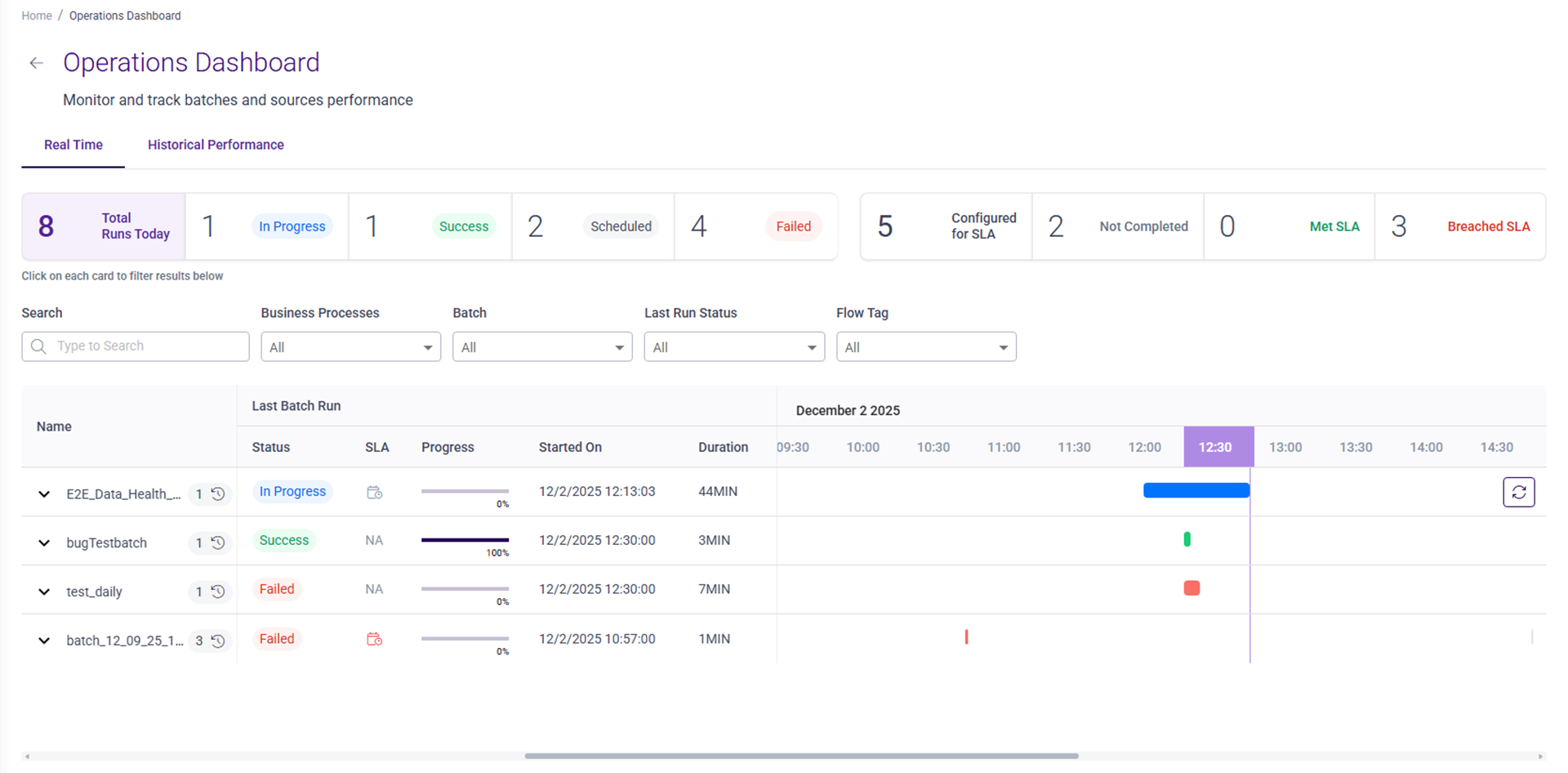Click the search magnifier icon
The width and height of the screenshot is (1568, 773).
(x=38, y=346)
